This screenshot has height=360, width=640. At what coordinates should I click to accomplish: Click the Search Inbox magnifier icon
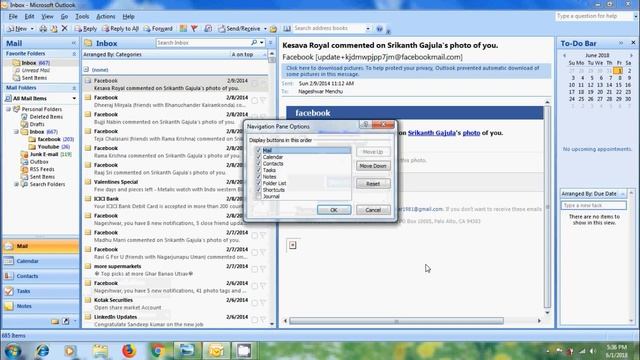pyautogui.click(x=254, y=43)
